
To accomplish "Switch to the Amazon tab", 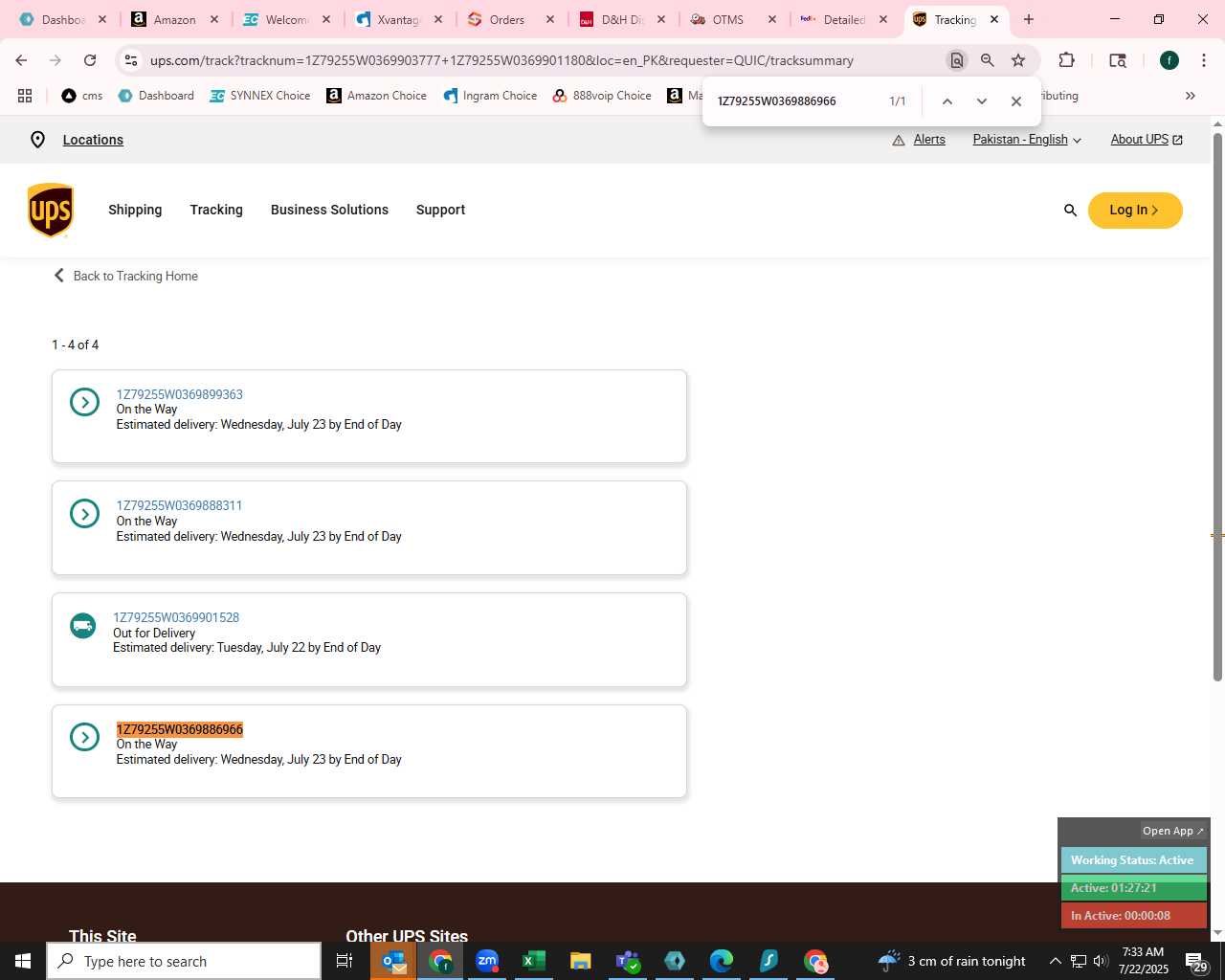I will pyautogui.click(x=175, y=19).
